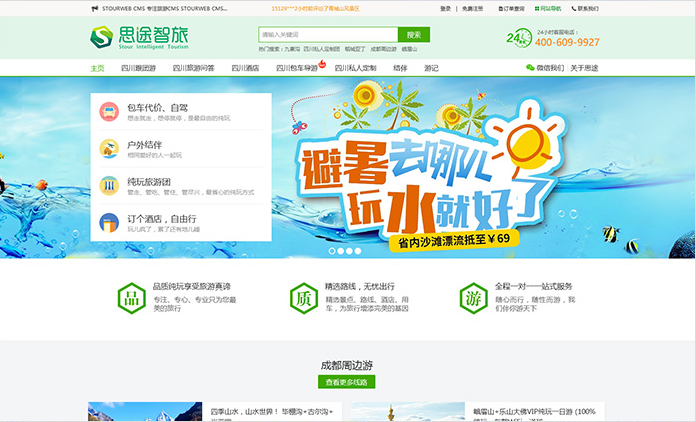The height and width of the screenshot is (422, 696).
Task: Click the green grid icon of 网站导航
Action: click(537, 8)
